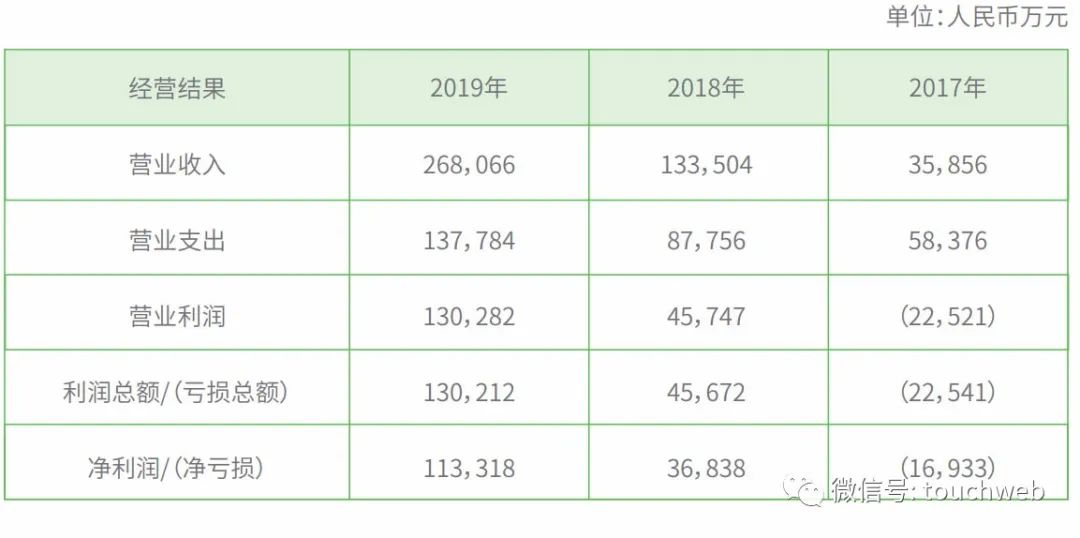Select the 137,784 expense cell
The image size is (1080, 538).
point(469,240)
